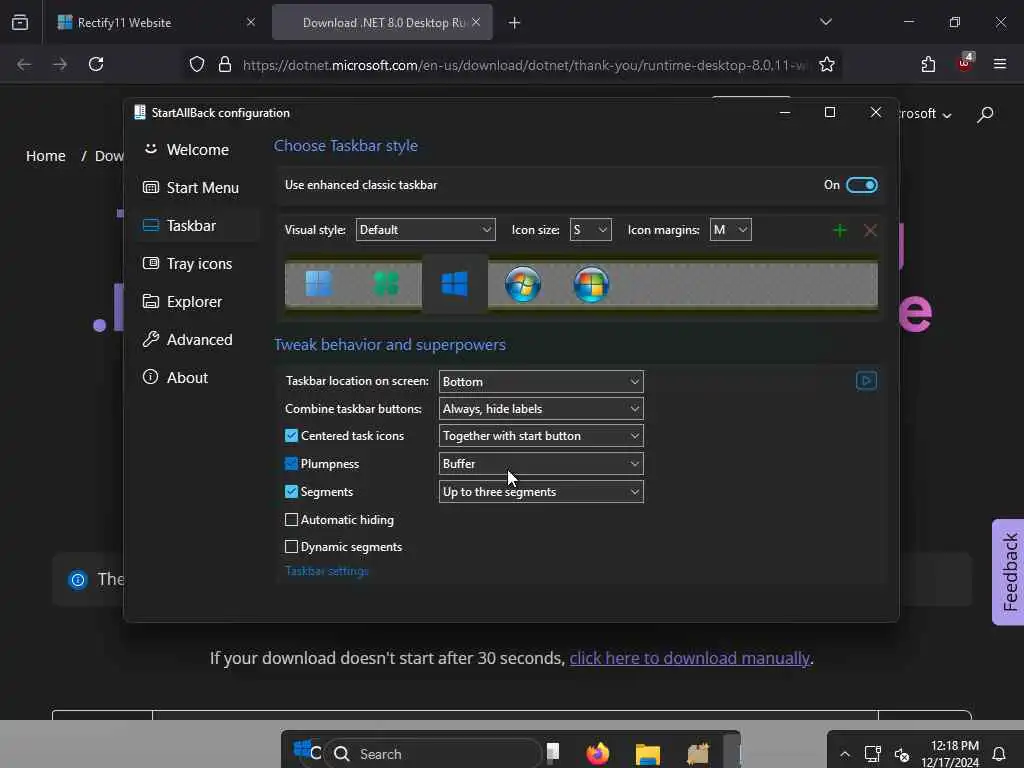1024x768 pixels.
Task: Click the red X remove-style icon
Action: pos(870,230)
